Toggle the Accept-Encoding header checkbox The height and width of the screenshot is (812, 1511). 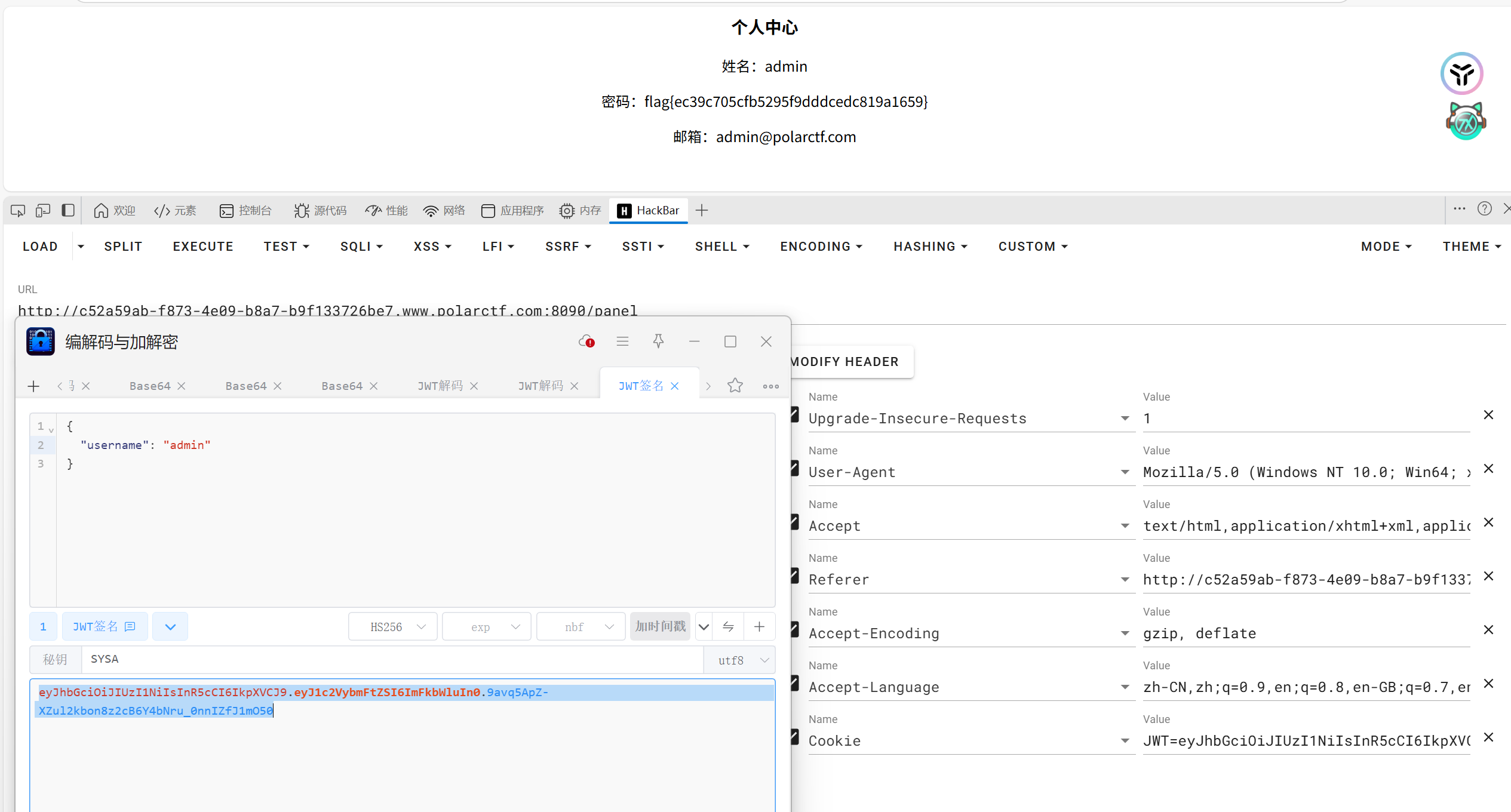(795, 630)
